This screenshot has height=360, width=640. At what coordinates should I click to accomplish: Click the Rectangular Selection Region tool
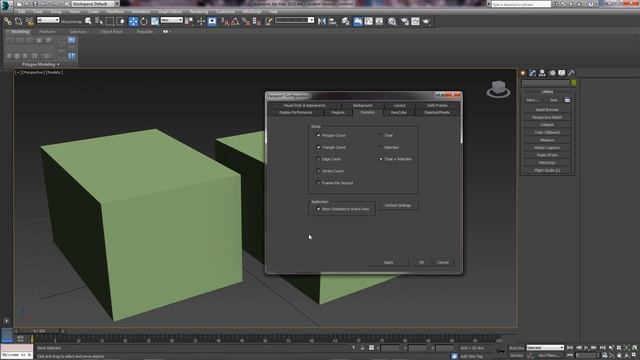coord(110,21)
